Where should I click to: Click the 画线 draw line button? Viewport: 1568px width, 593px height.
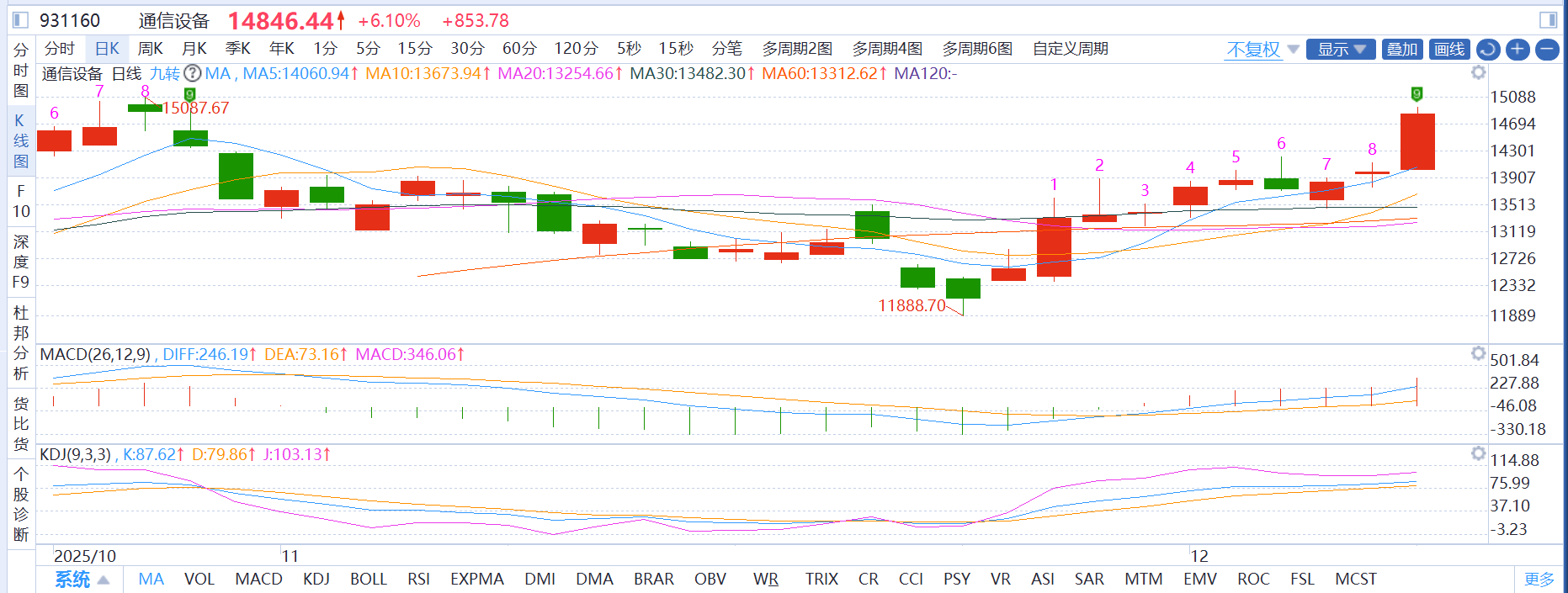tap(1449, 50)
